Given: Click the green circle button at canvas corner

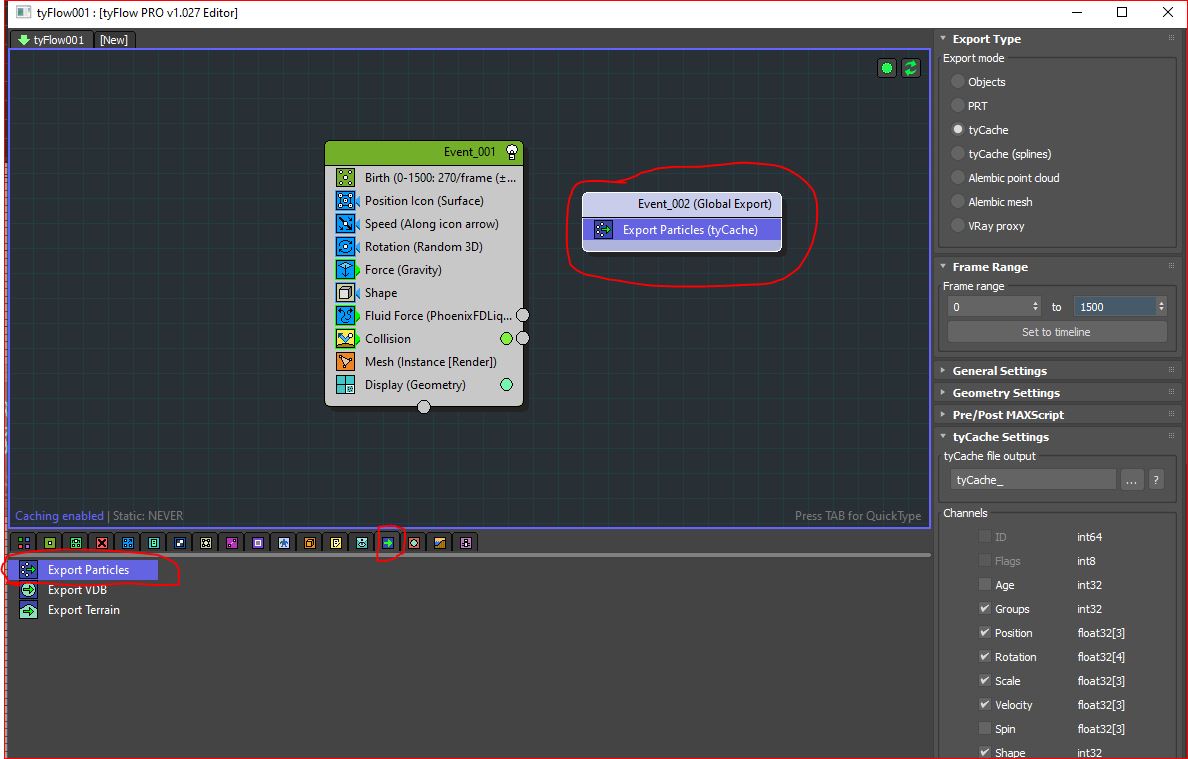Looking at the screenshot, I should pos(886,68).
